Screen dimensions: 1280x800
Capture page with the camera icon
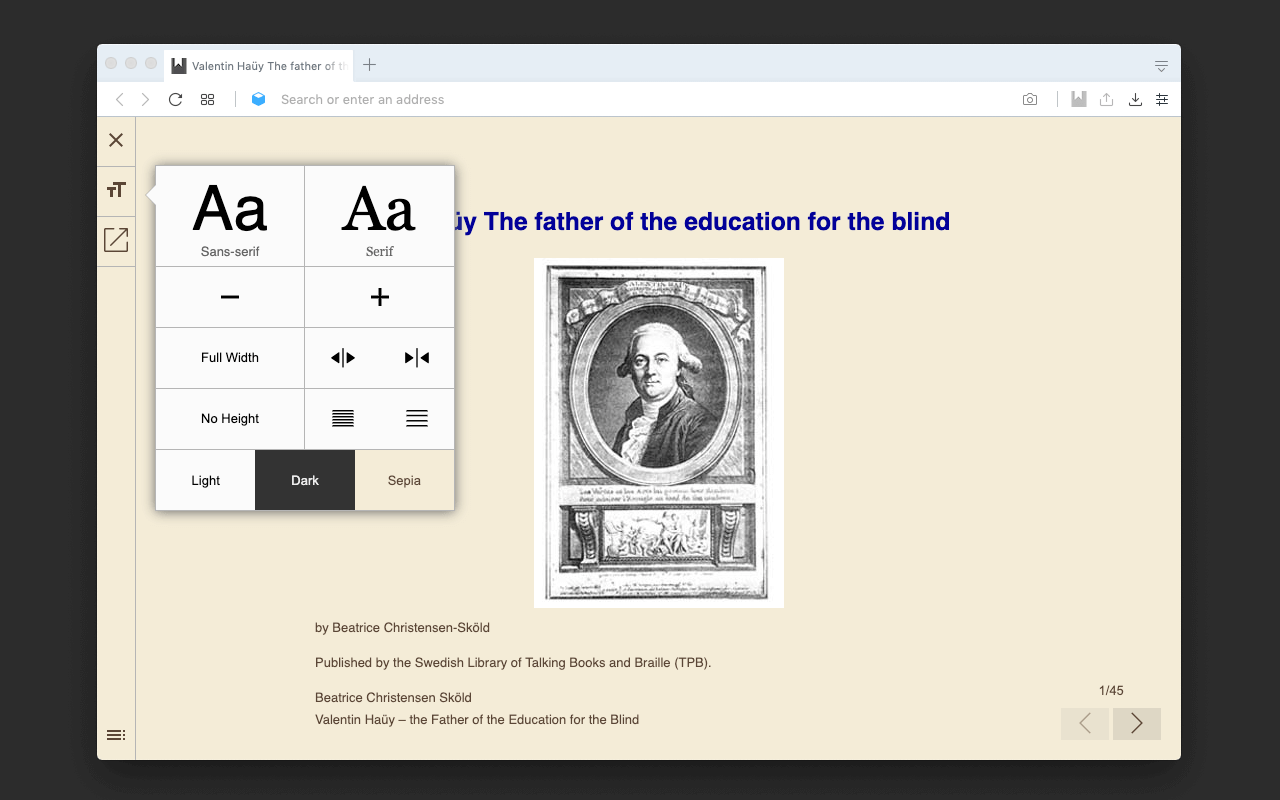[x=1030, y=99]
